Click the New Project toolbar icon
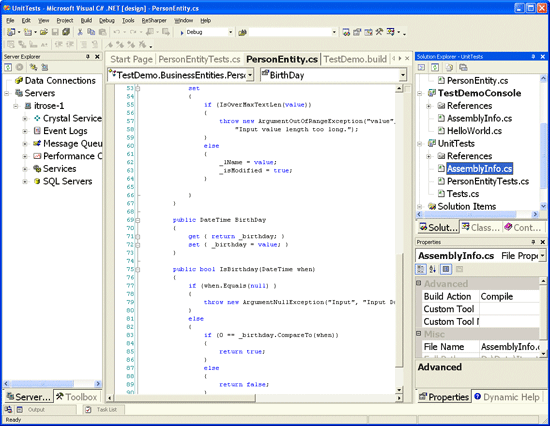This screenshot has width=550, height=426. click(11, 32)
